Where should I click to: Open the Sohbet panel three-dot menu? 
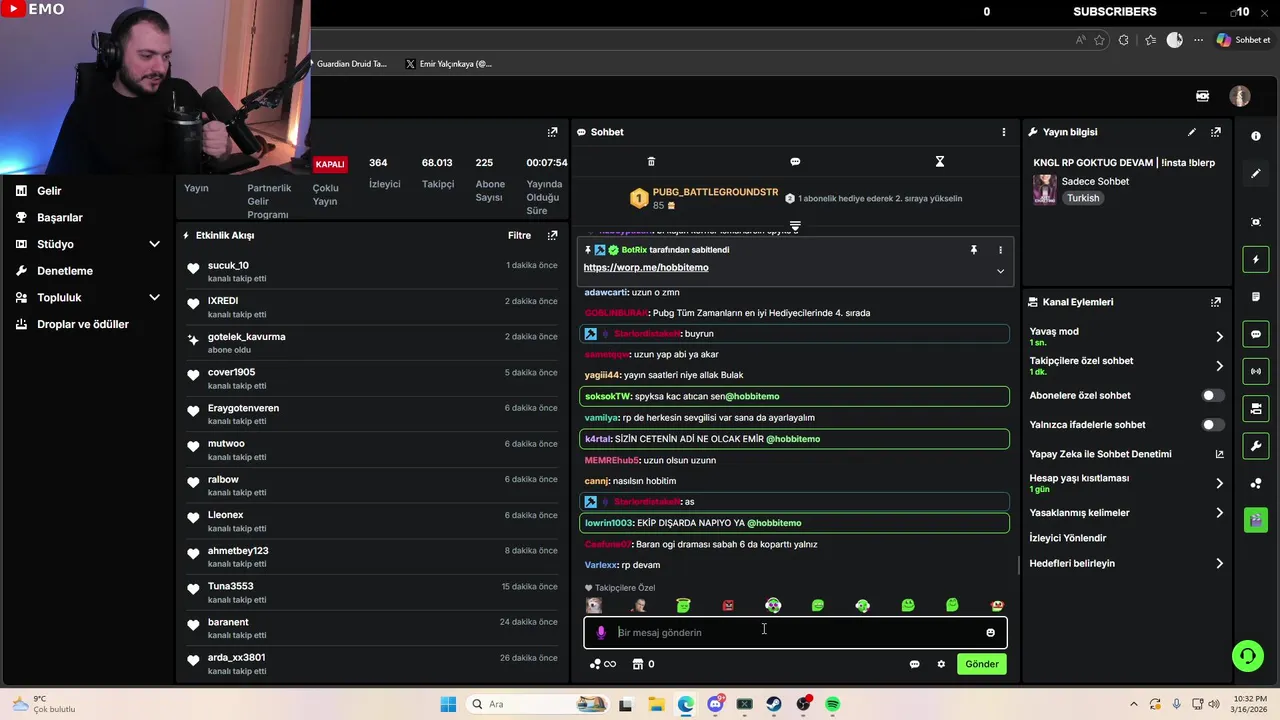[x=1004, y=132]
